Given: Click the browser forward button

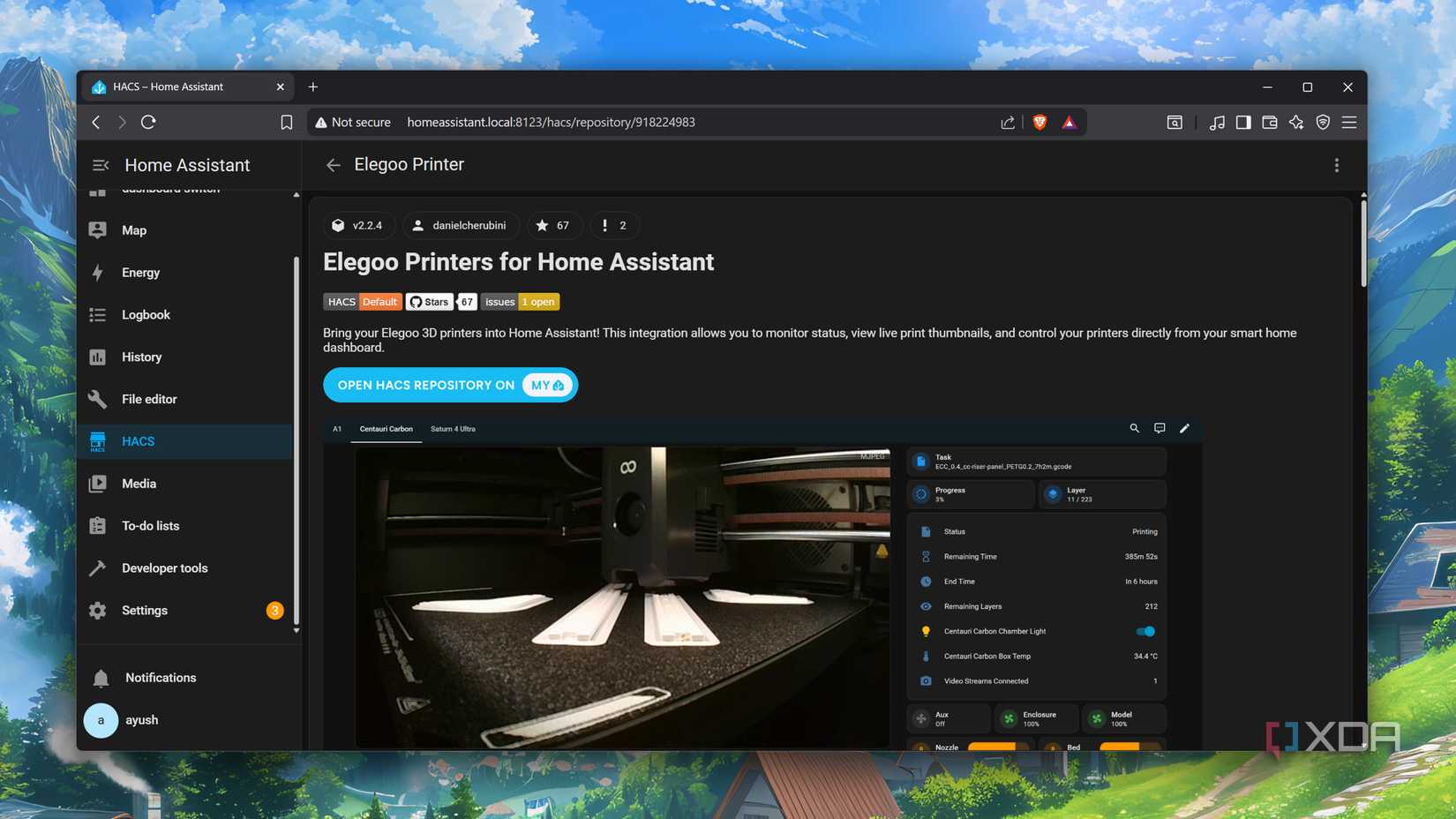Looking at the screenshot, I should click(122, 122).
